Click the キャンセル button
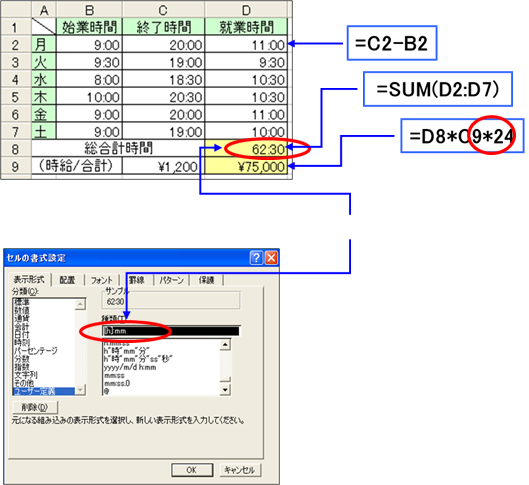The height and width of the screenshot is (485, 529). click(x=240, y=470)
